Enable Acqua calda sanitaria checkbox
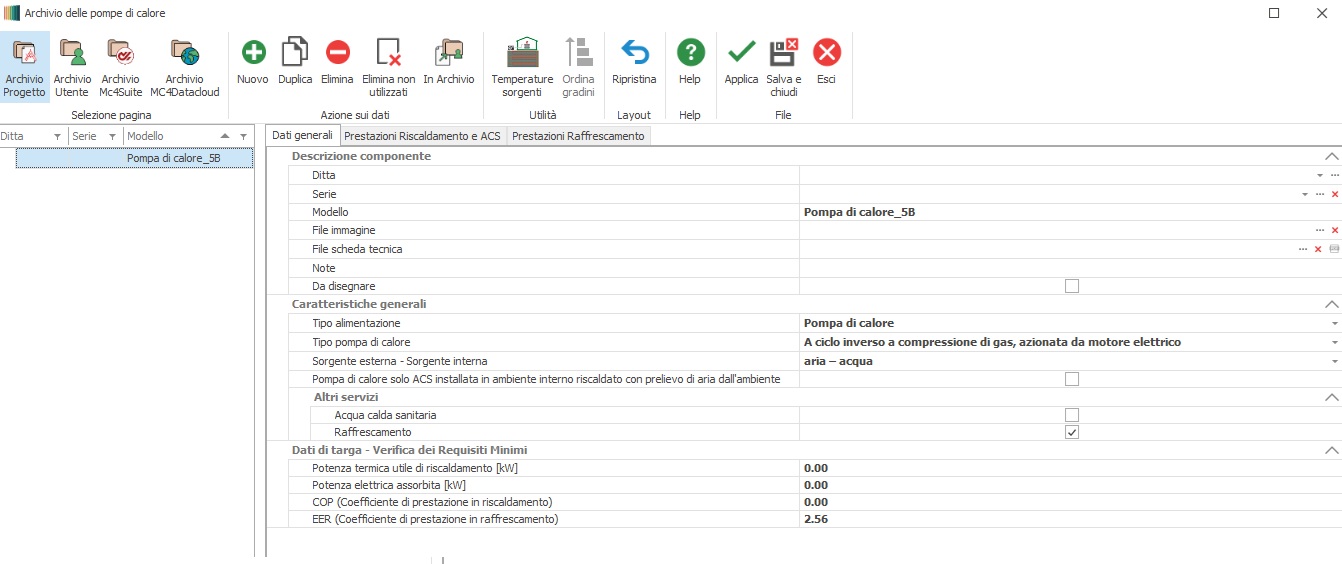The height and width of the screenshot is (564, 1342). coord(1072,415)
